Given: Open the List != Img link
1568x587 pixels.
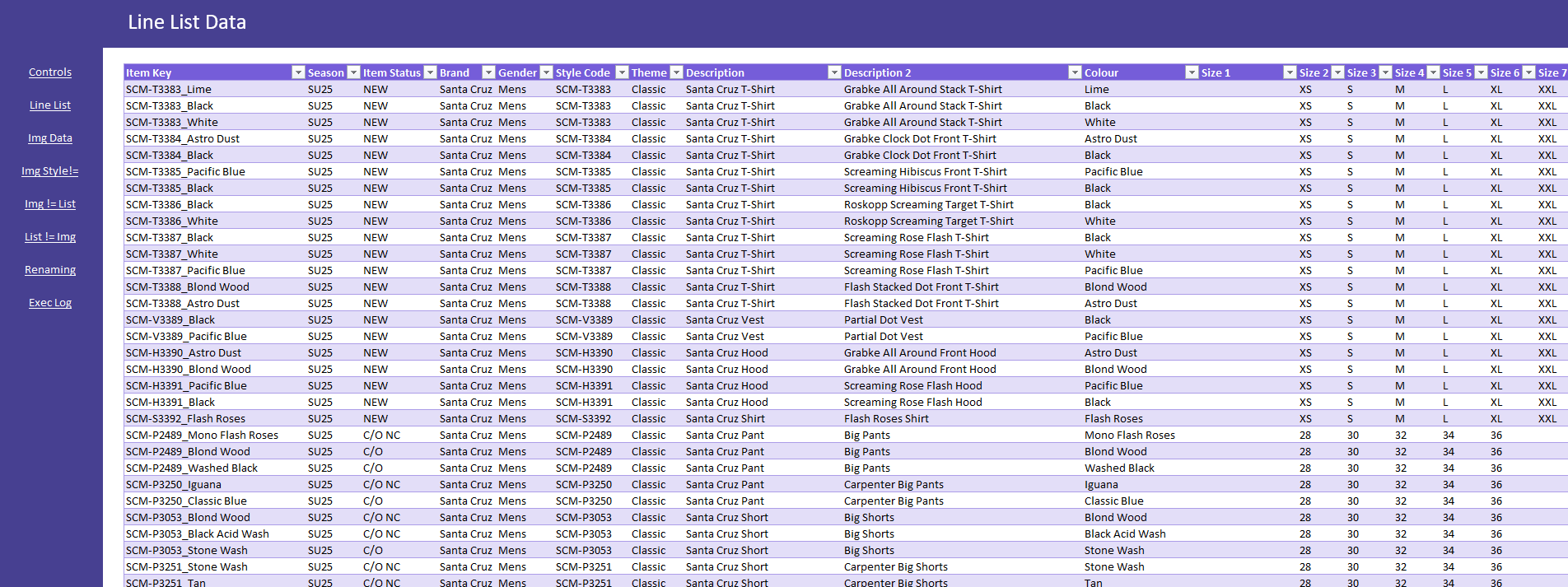Looking at the screenshot, I should coord(50,237).
